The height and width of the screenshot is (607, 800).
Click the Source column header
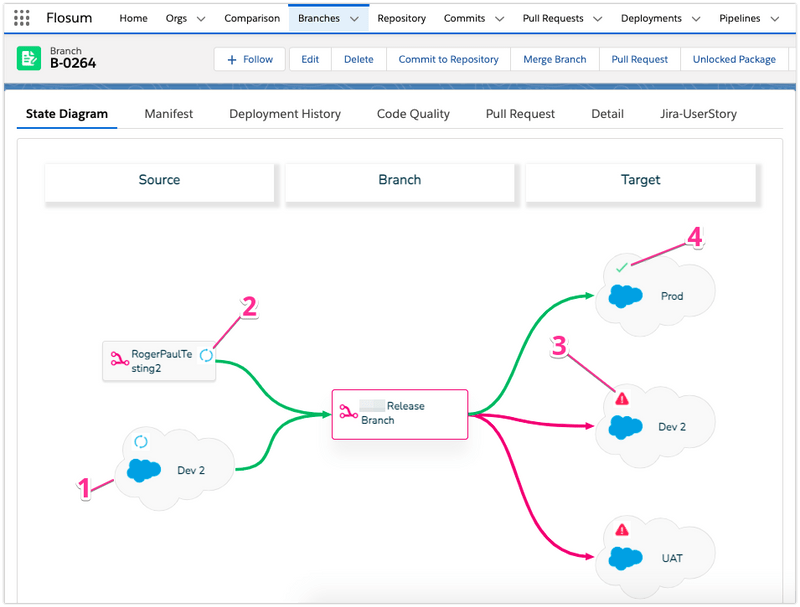tap(159, 183)
